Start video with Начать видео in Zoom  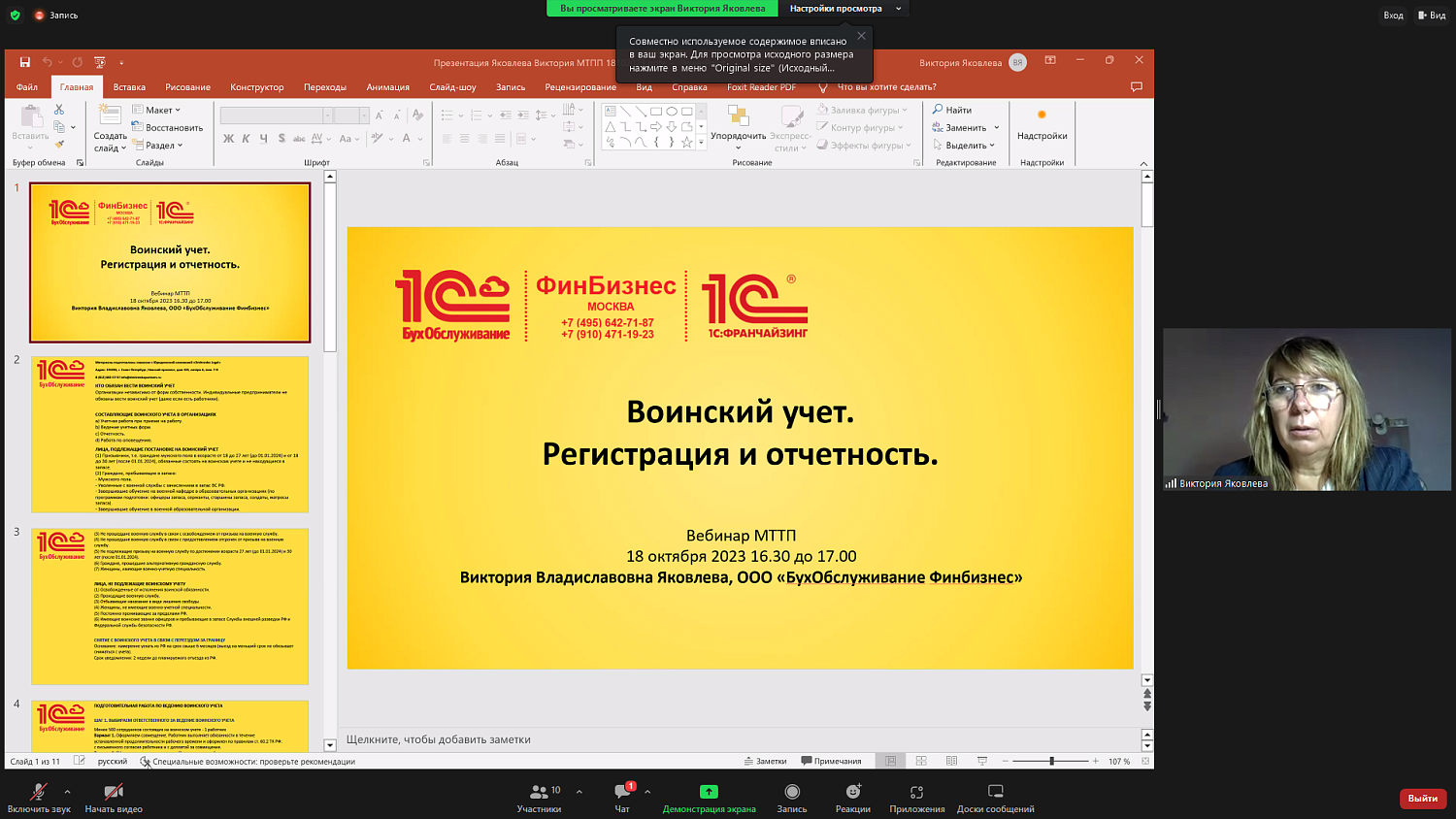pyautogui.click(x=114, y=799)
